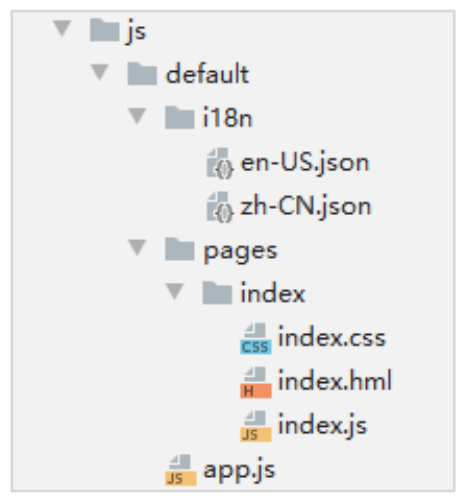Click the HTML icon of index.hml
The image size is (464, 500).
(x=256, y=382)
